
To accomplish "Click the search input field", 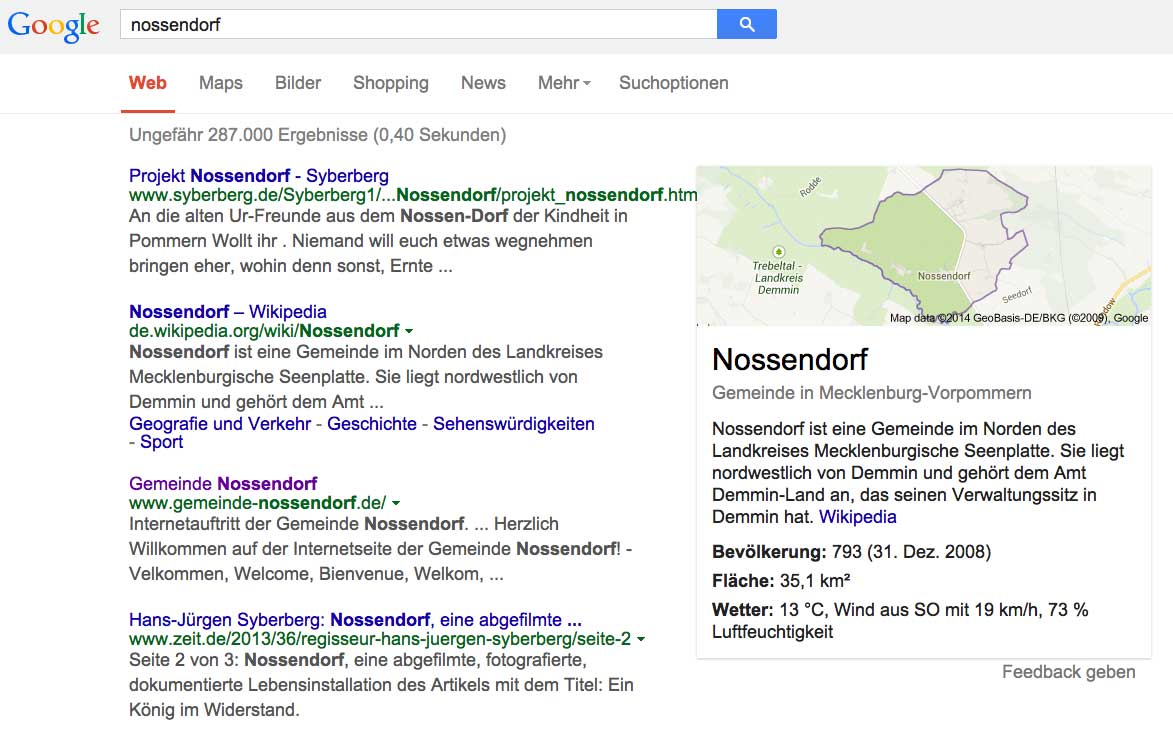I will (x=418, y=25).
